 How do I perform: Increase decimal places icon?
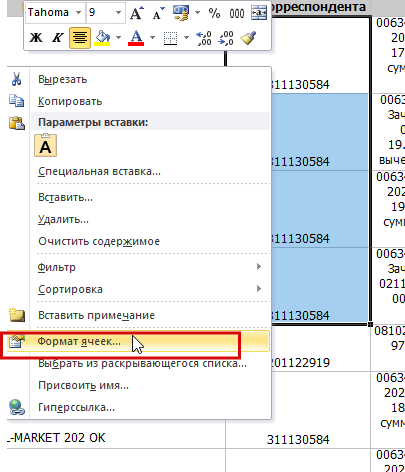click(x=203, y=38)
